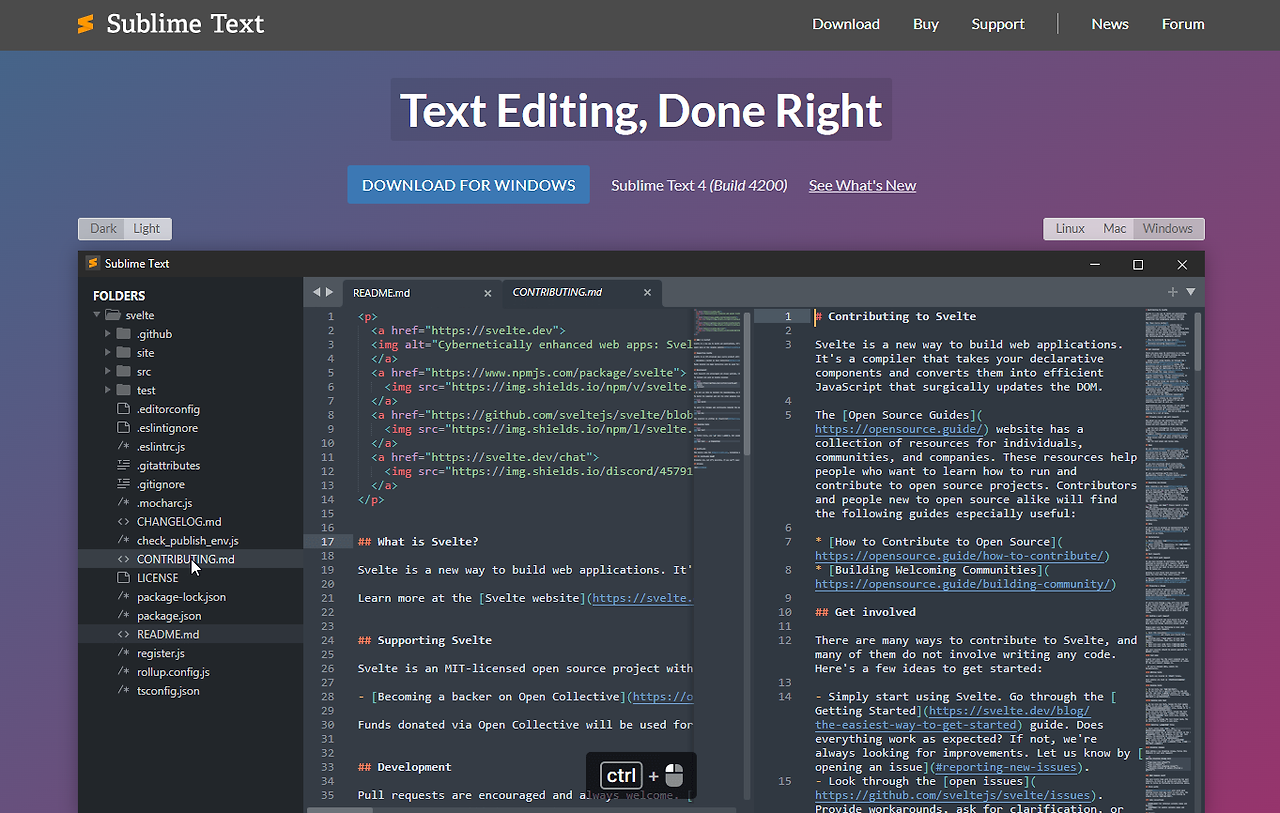This screenshot has height=813, width=1280.
Task: Open the tab list dropdown arrow
Action: [x=1191, y=292]
